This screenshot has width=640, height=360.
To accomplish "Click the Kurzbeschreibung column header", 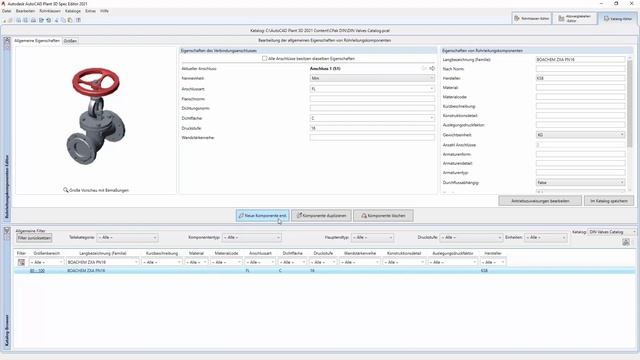I will tap(162, 253).
